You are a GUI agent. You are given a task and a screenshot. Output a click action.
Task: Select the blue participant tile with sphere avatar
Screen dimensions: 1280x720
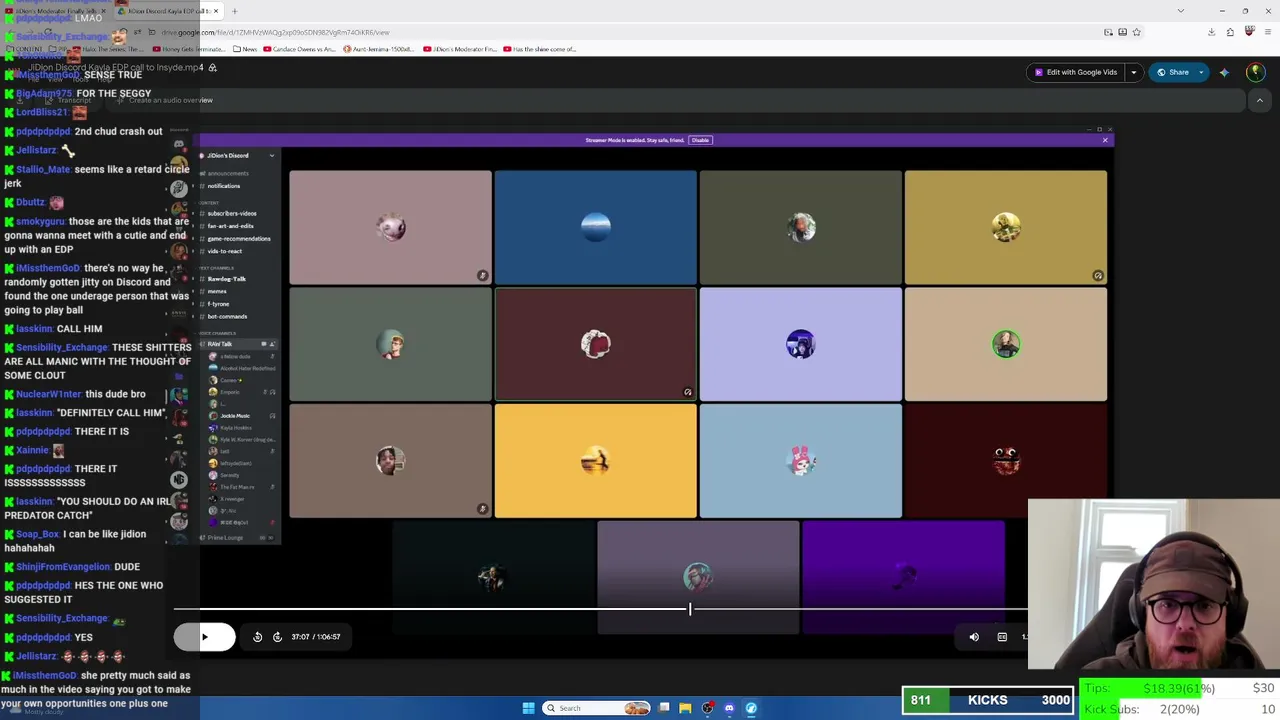595,227
